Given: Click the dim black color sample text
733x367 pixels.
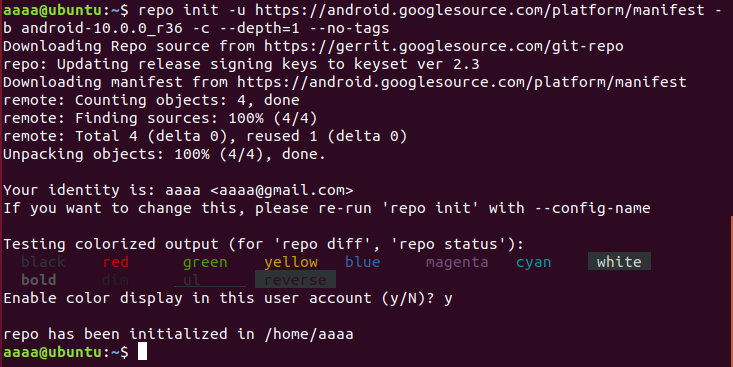Looking at the screenshot, I should point(43,261).
